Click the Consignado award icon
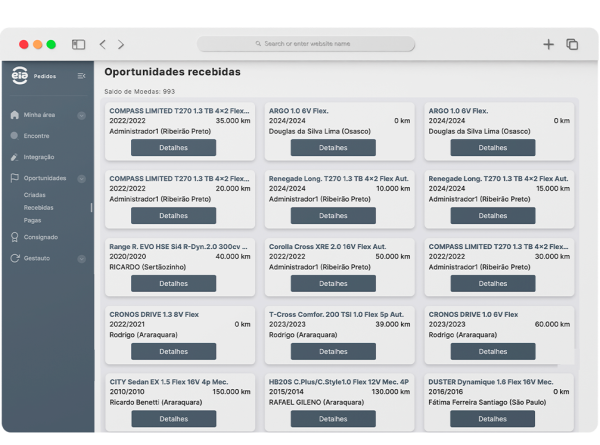 15,237
